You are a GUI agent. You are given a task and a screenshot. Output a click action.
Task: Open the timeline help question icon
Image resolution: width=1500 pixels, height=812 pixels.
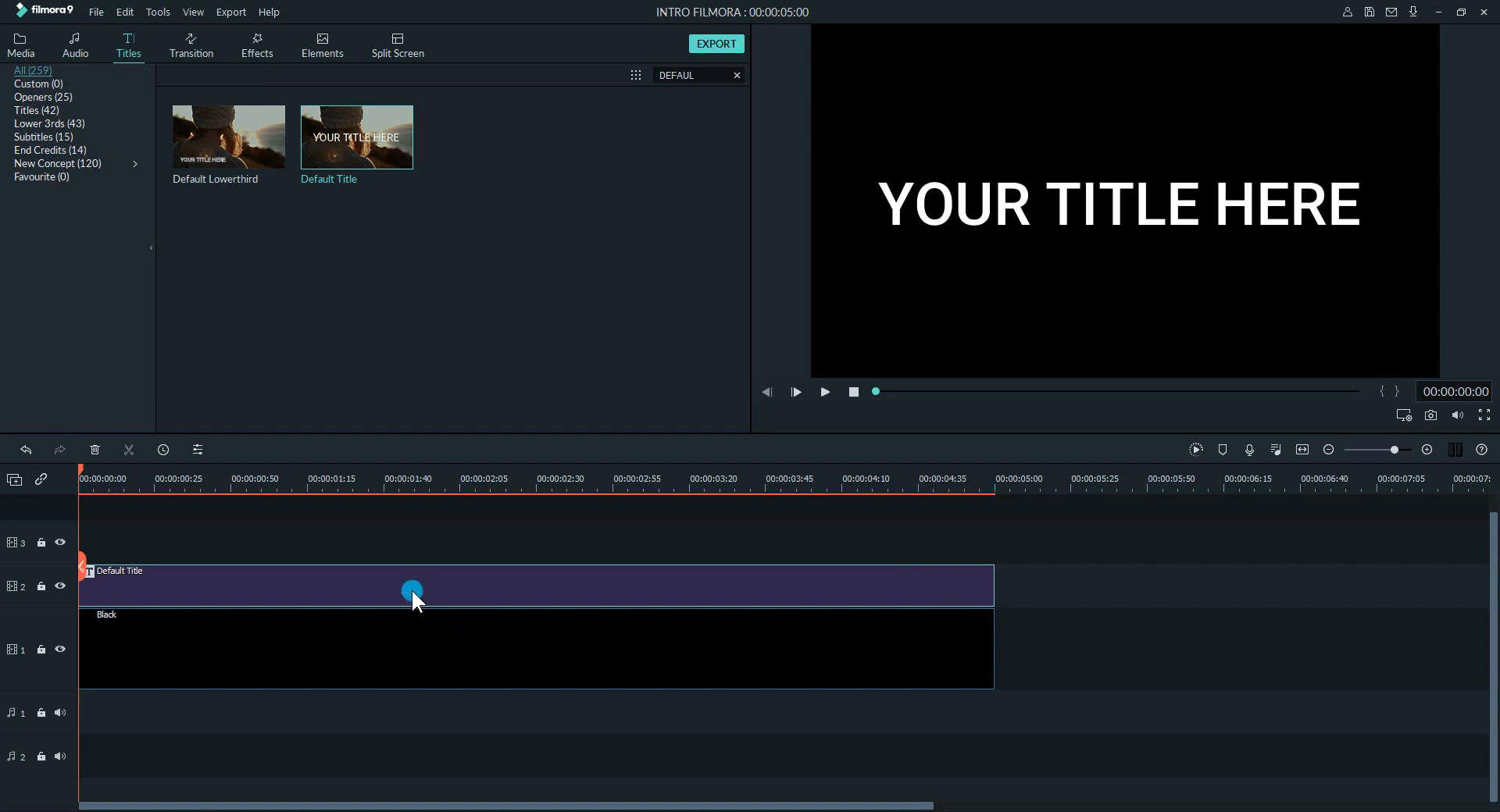point(1481,450)
